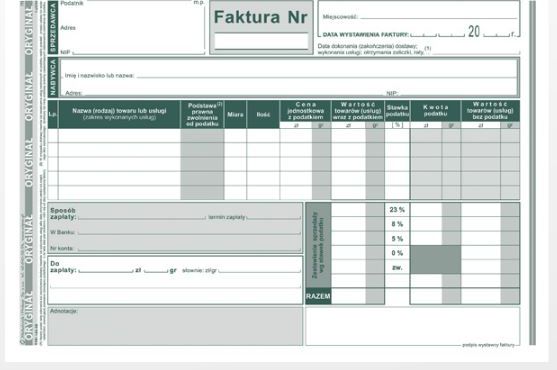Screen dimensions: 557x370
Task: Click the Sposób zapłaty line
Action: tap(142, 216)
